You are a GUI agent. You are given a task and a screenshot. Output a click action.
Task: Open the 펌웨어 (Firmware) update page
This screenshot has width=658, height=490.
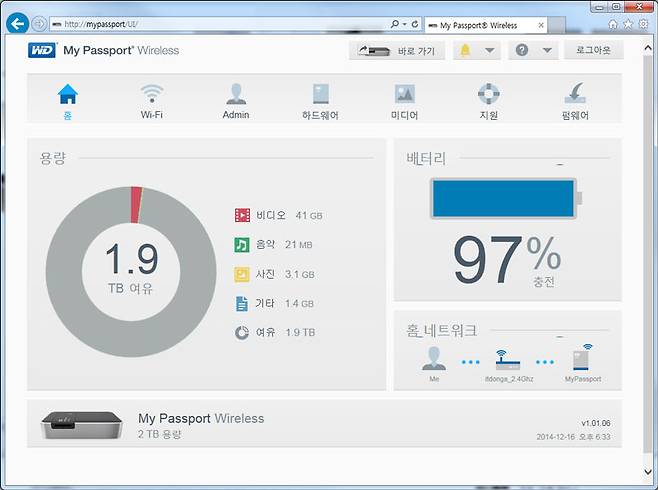point(575,95)
